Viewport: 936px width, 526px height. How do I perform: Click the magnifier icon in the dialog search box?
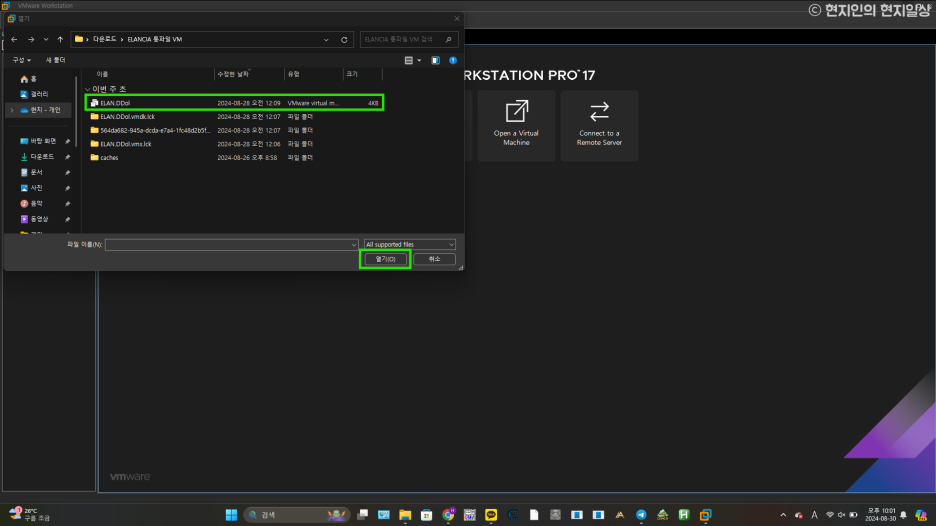click(449, 39)
